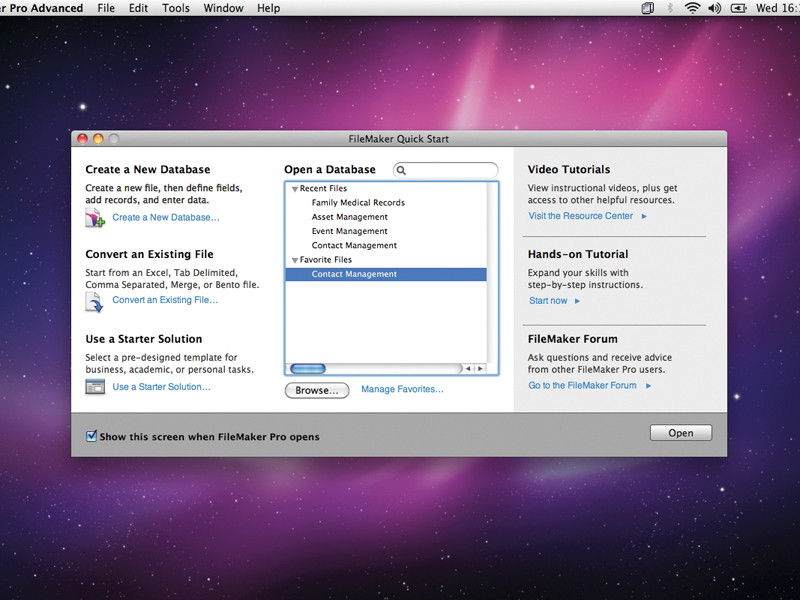Viewport: 800px width, 600px height.
Task: Click the Wi-Fi status icon
Action: 692,8
